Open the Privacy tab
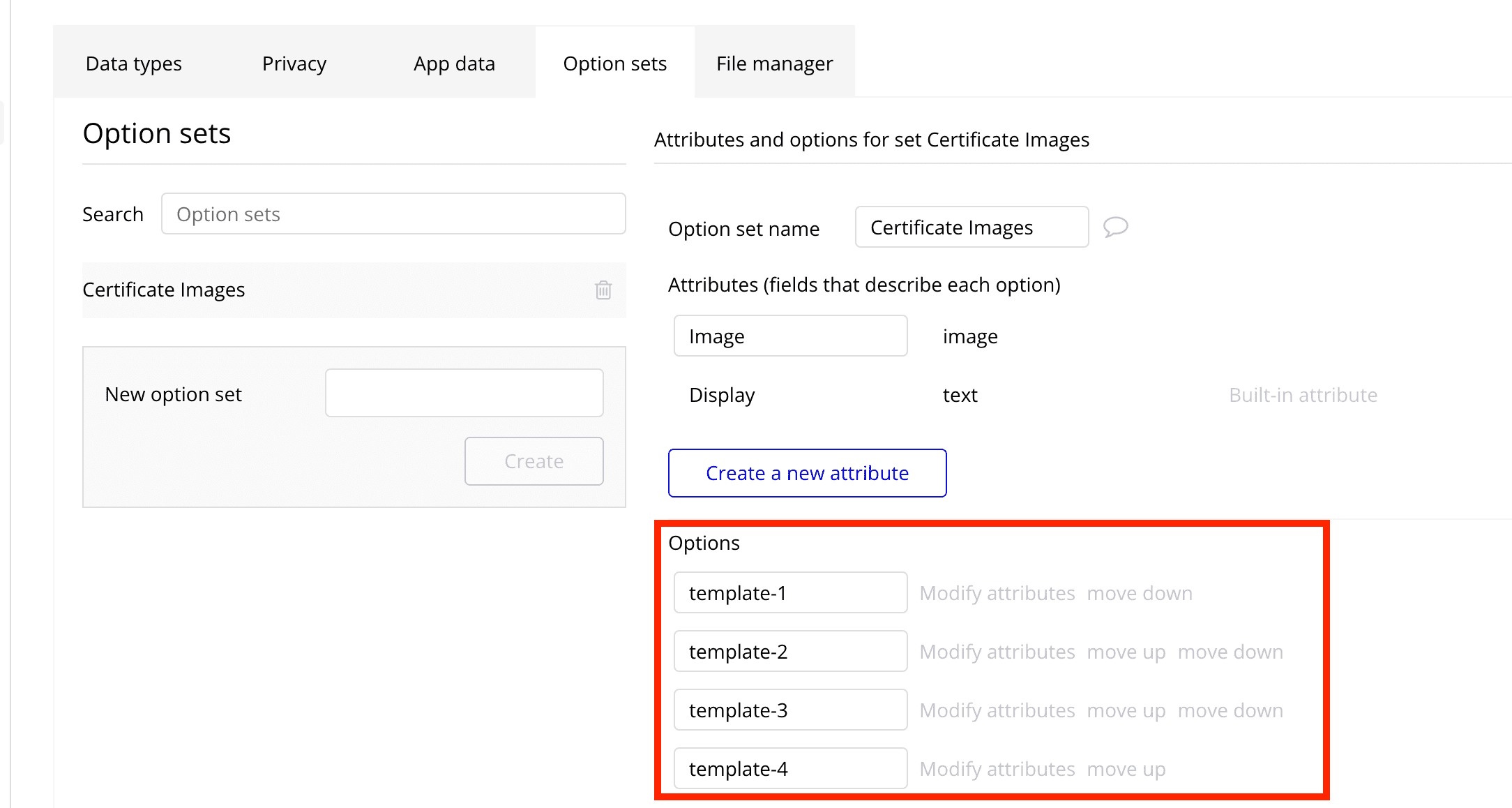Image resolution: width=1512 pixels, height=808 pixels. 294,63
